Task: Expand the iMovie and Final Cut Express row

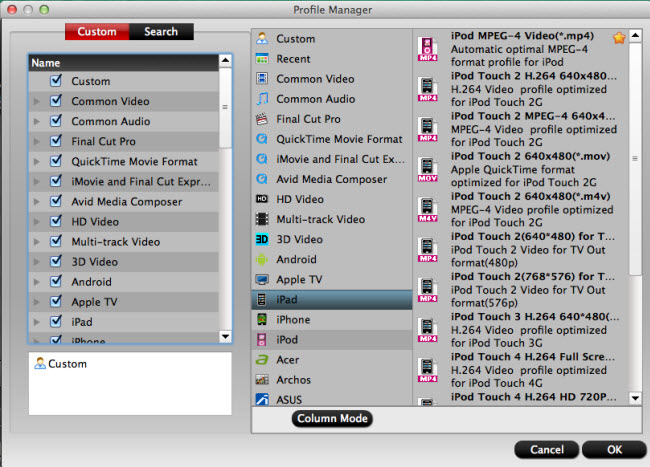Action: coord(36,181)
